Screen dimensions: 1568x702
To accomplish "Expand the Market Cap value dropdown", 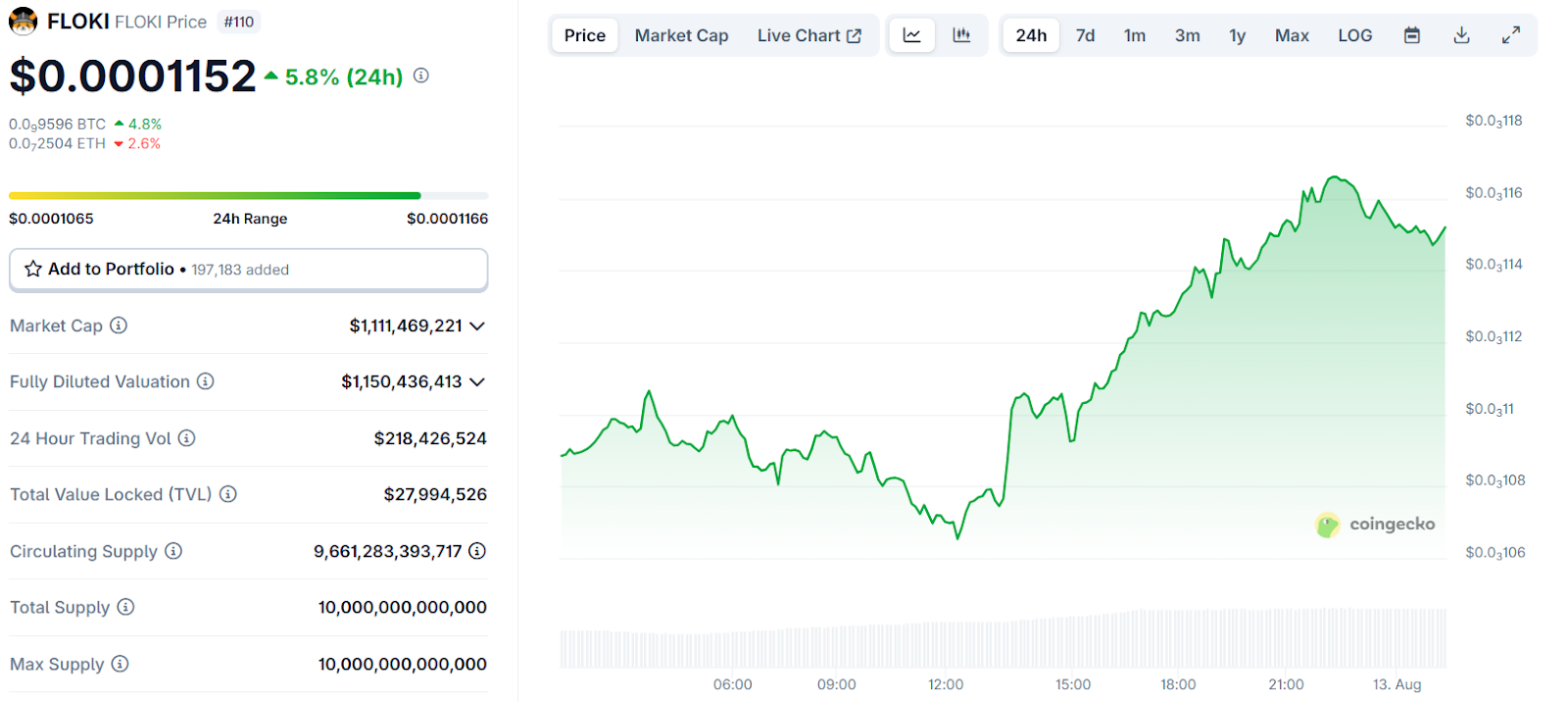I will (477, 326).
